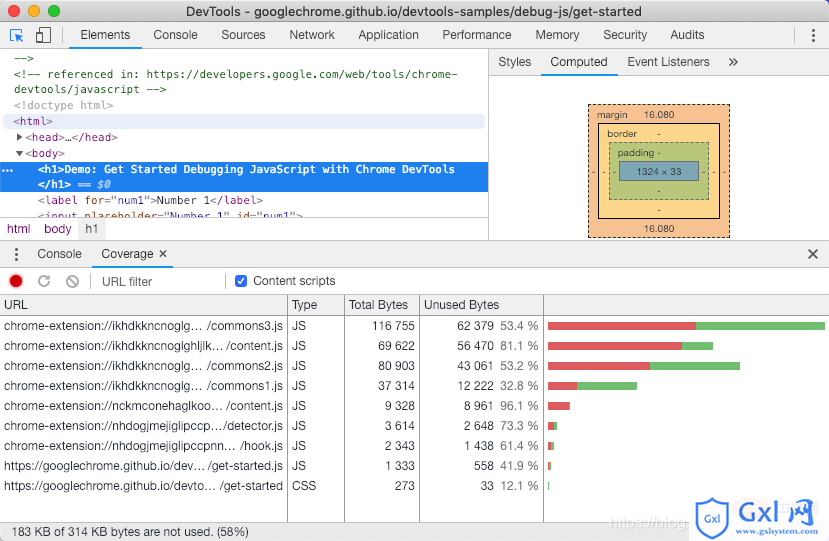Click the border label in box model
The image size is (829, 541).
point(622,134)
